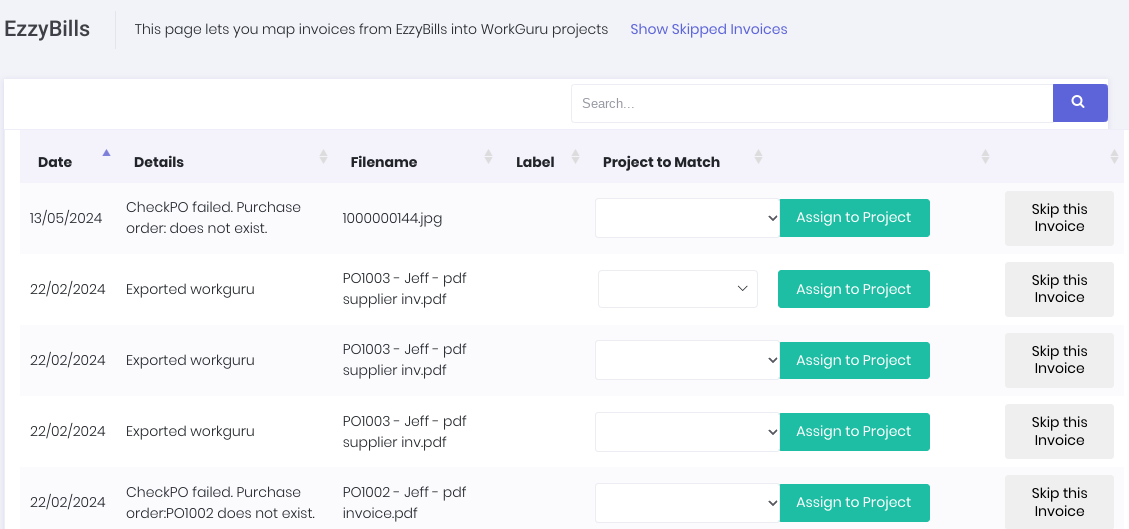Screen dimensions: 1129x529
Task: Open project dropdown in fourth row, 22/02/2024 Exported workguru
Action: coord(688,432)
